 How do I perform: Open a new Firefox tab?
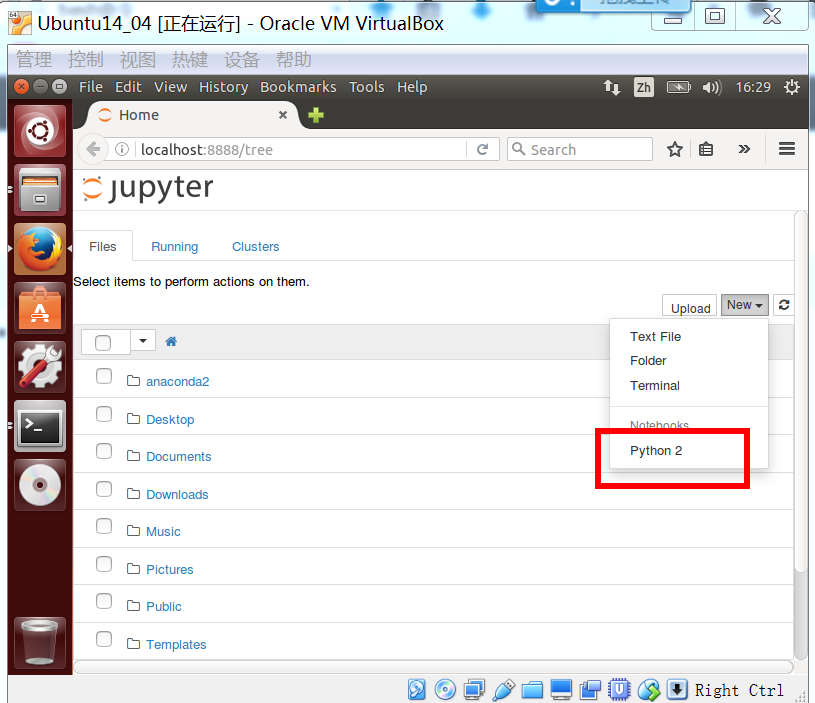coord(316,115)
